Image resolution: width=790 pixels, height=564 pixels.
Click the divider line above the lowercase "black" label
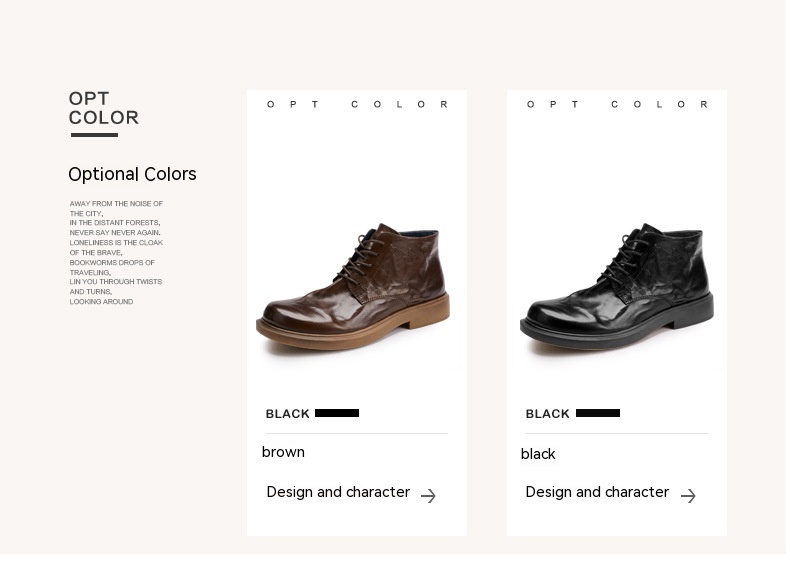(616, 433)
